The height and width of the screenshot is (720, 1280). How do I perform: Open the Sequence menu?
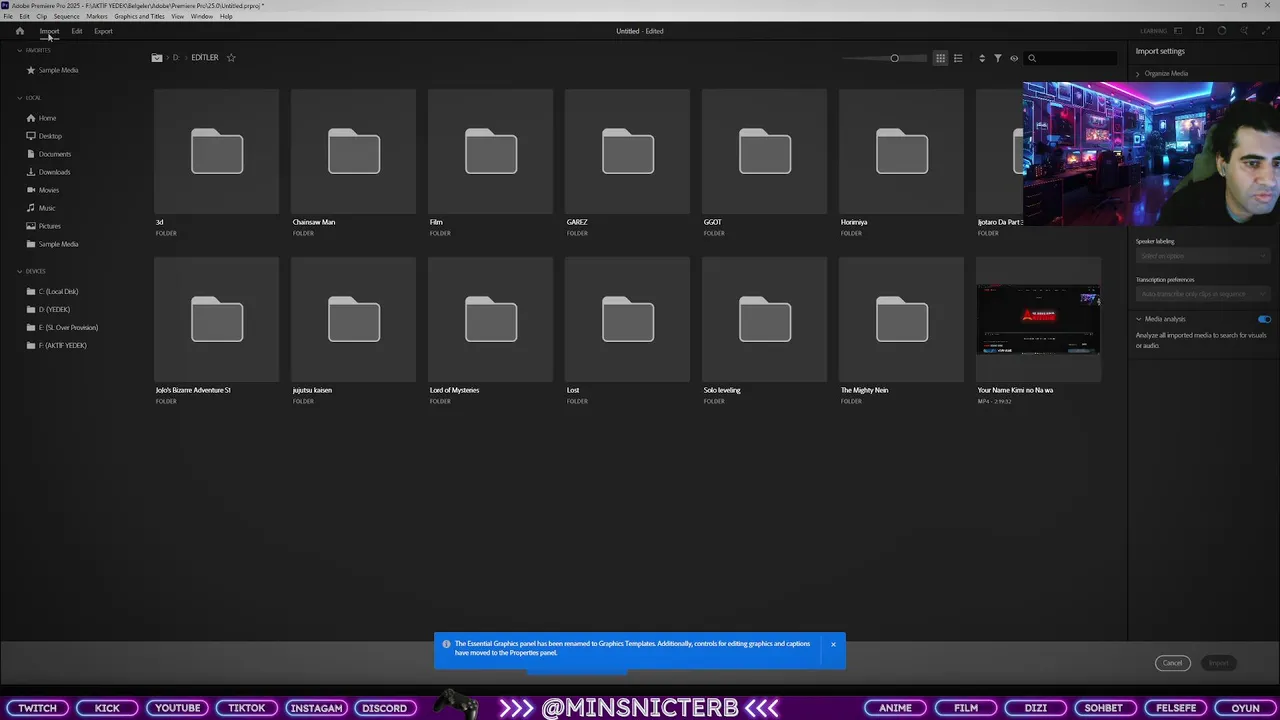[x=66, y=16]
